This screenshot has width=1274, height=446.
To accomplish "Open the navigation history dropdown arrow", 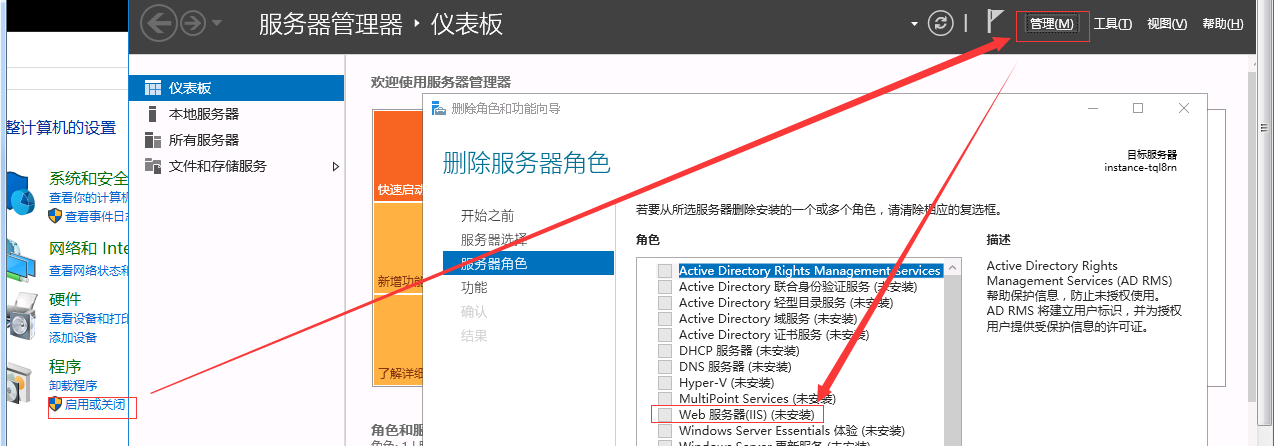I will [x=217, y=23].
